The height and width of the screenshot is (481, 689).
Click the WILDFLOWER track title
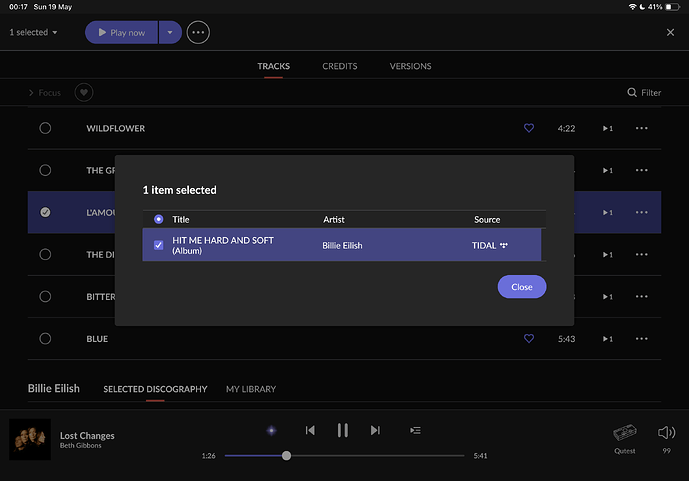click(116, 128)
